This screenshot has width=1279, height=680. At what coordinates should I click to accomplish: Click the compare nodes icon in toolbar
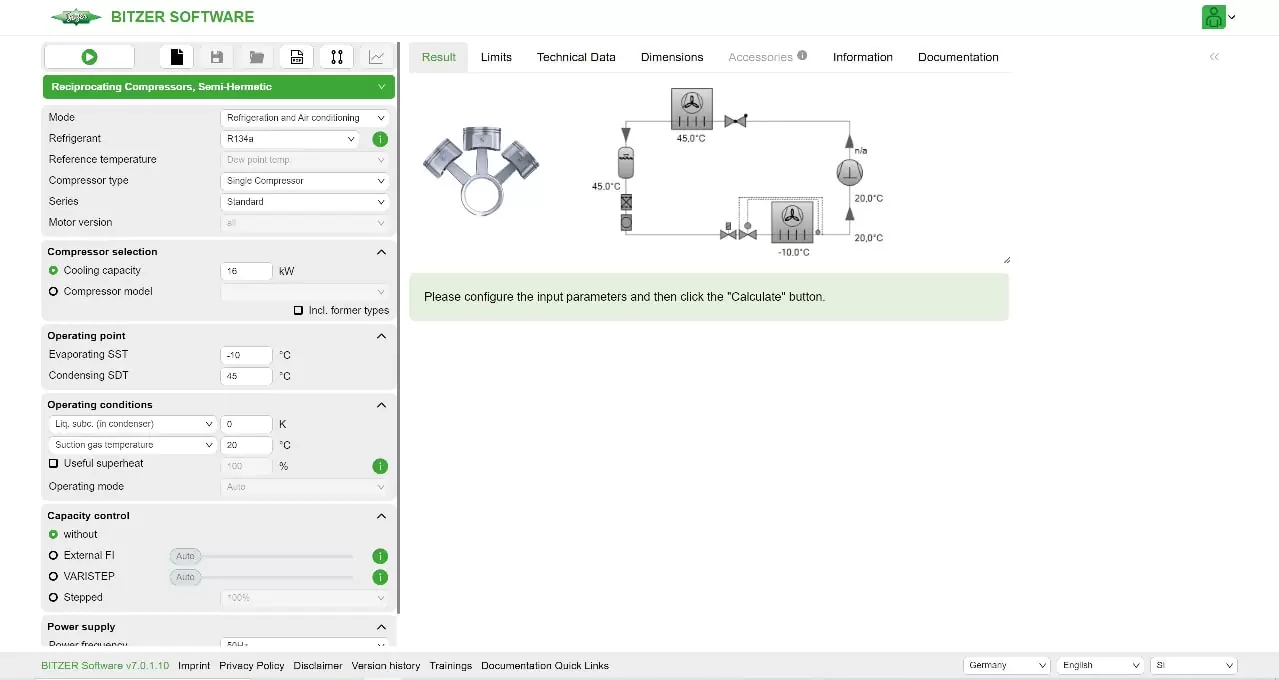(x=336, y=57)
